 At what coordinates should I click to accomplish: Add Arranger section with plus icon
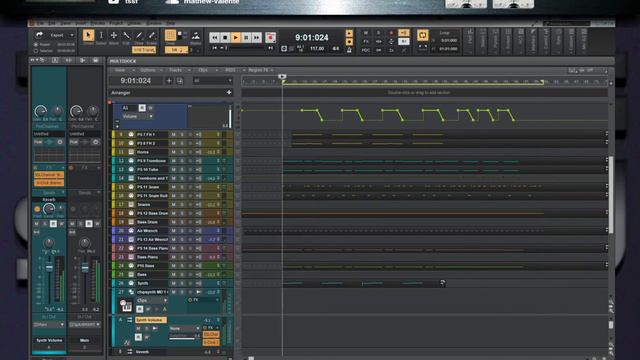point(229,93)
